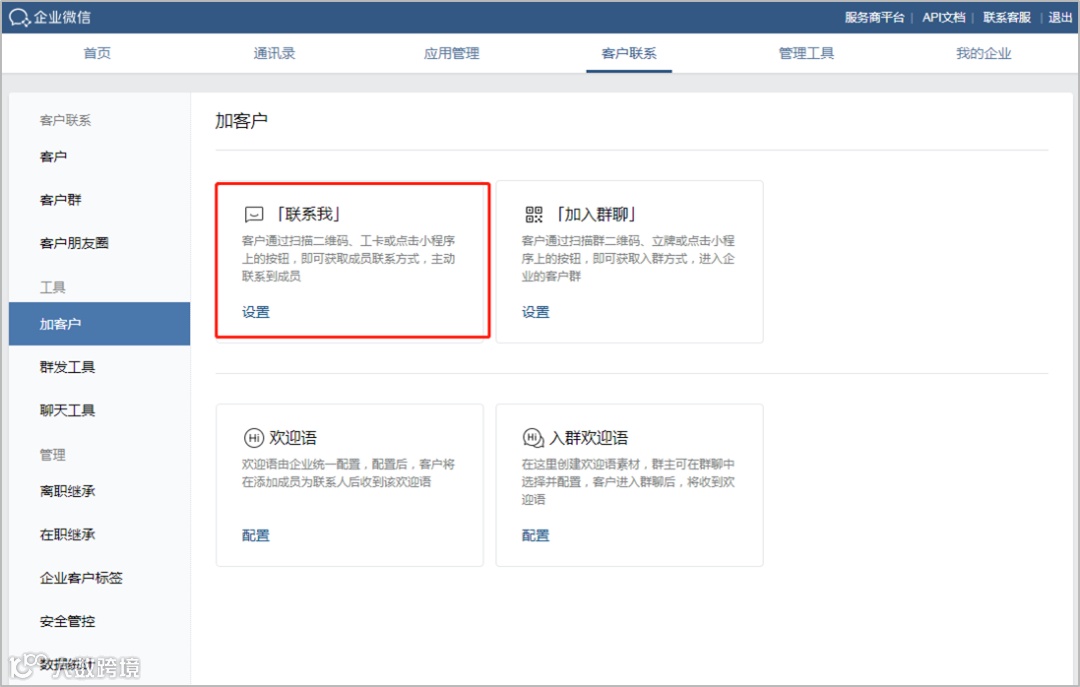Image resolution: width=1080 pixels, height=687 pixels.
Task: Click the 客户联系 sidebar section label
Action: (65, 121)
